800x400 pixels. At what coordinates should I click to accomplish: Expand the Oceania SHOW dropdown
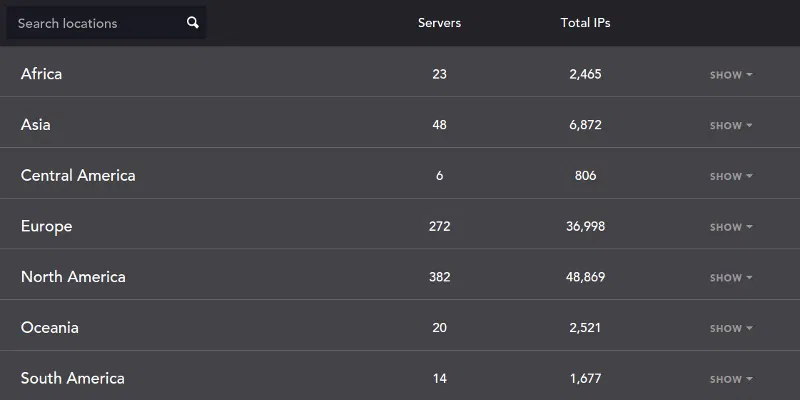click(731, 329)
